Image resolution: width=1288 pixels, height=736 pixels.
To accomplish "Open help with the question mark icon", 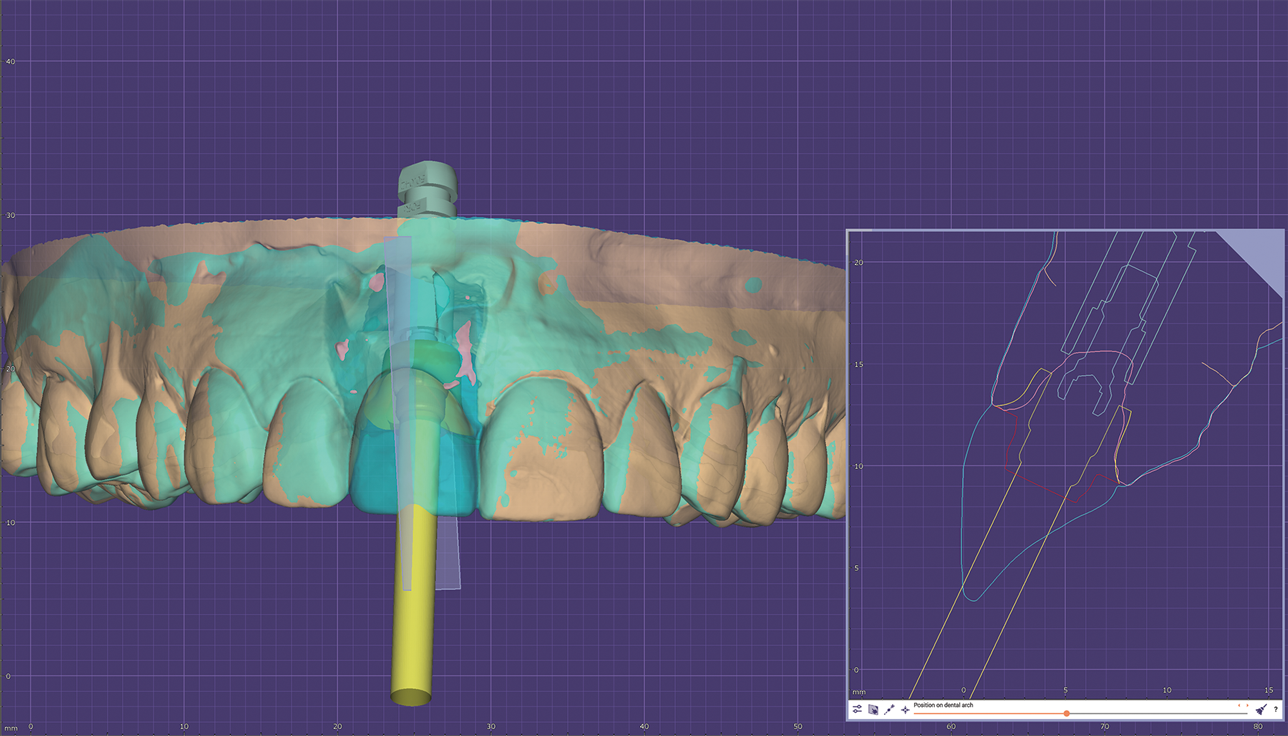I will point(1275,709).
